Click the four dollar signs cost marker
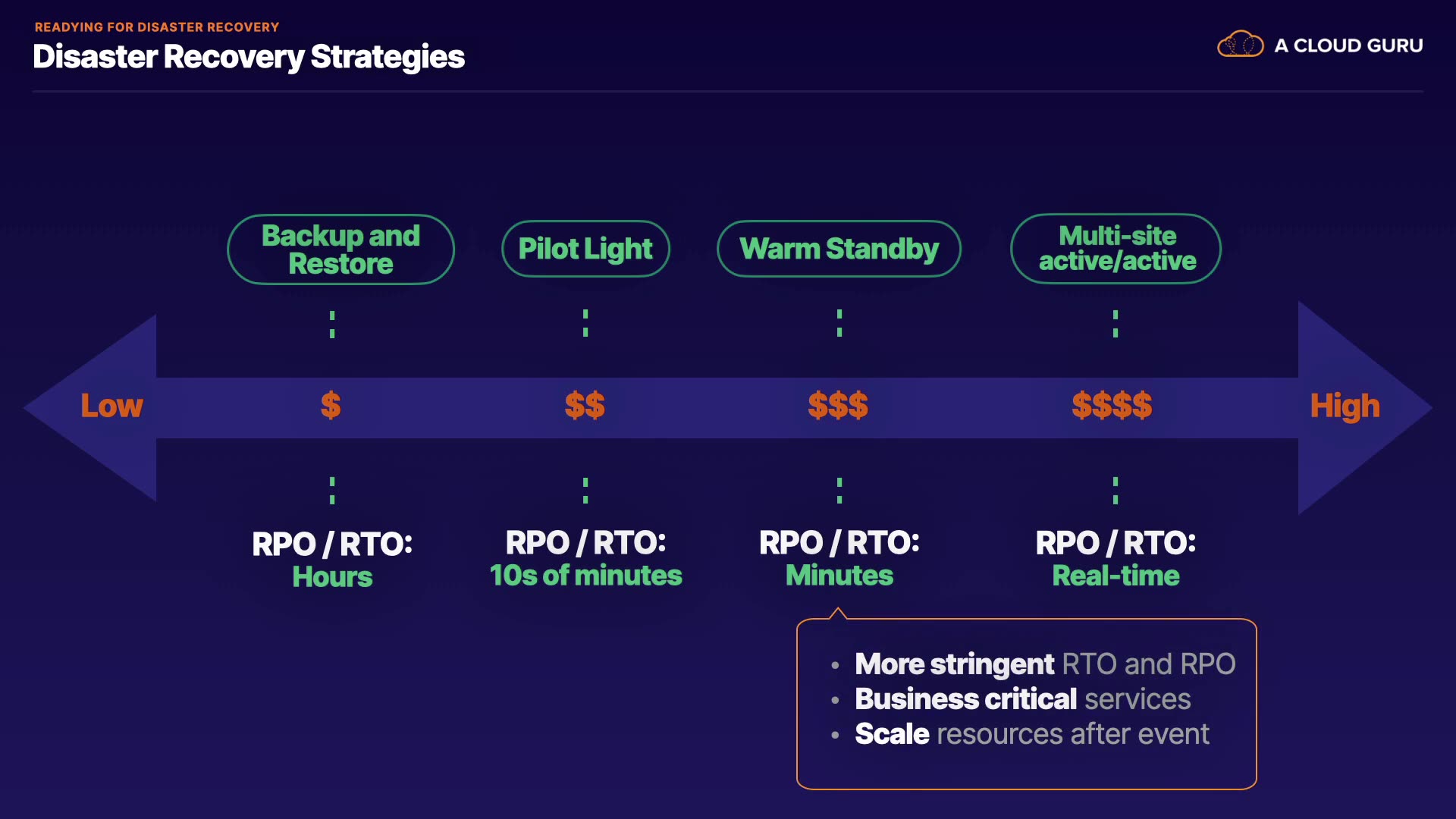Image resolution: width=1456 pixels, height=819 pixels. [1112, 406]
